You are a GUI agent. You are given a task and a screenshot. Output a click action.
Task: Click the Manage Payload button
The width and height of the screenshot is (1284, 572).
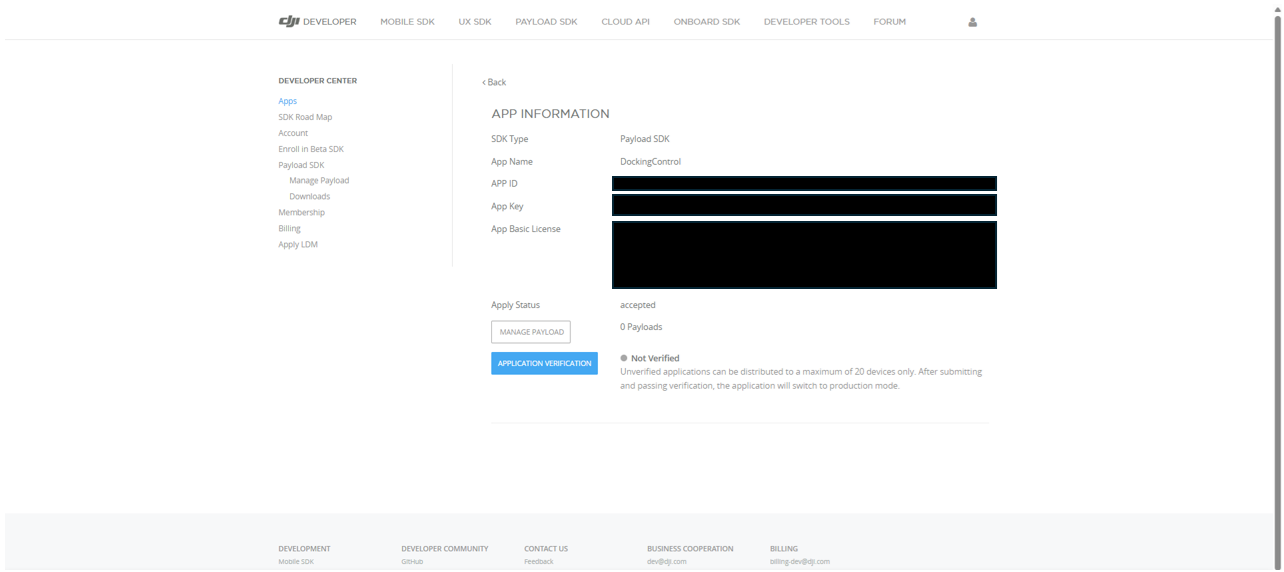(530, 332)
